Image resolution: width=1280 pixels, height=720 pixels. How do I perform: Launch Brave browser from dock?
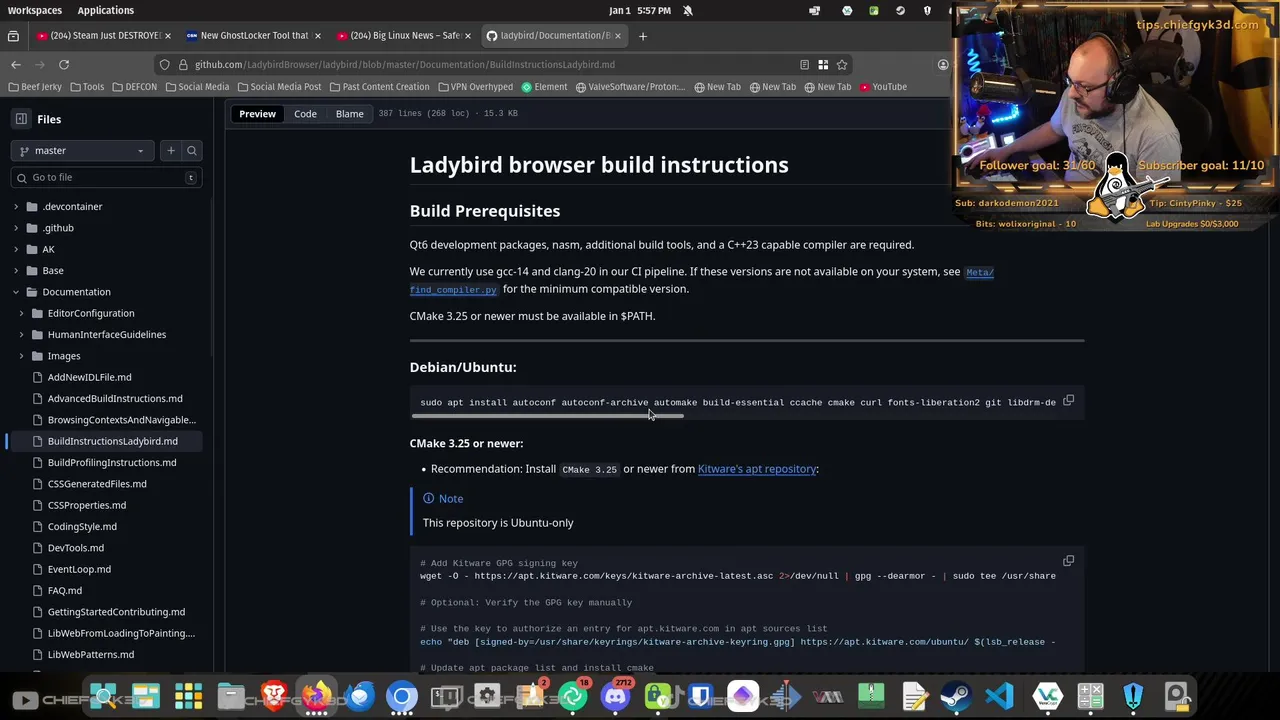pos(274,696)
